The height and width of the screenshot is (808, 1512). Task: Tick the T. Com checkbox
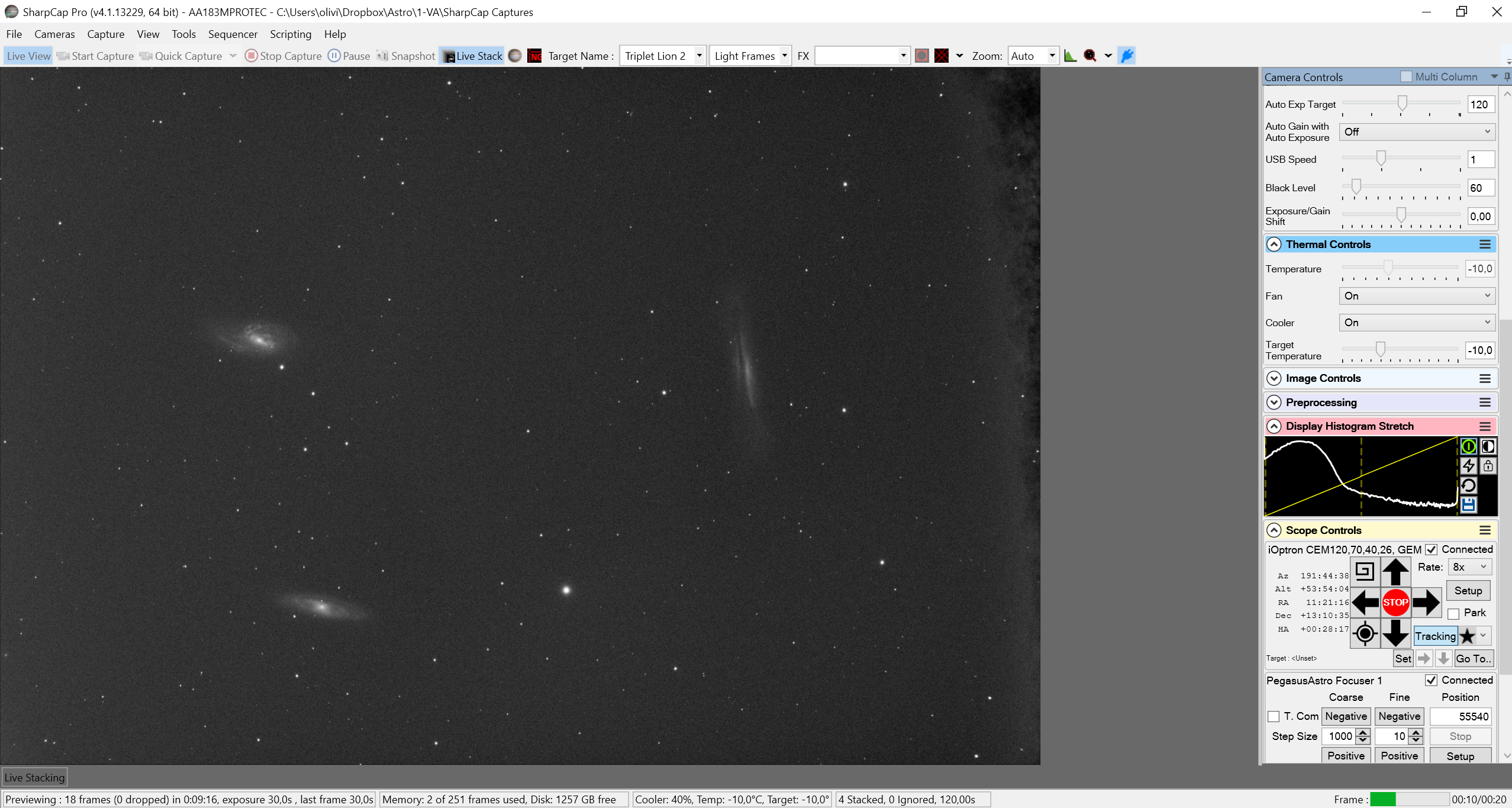click(1274, 717)
